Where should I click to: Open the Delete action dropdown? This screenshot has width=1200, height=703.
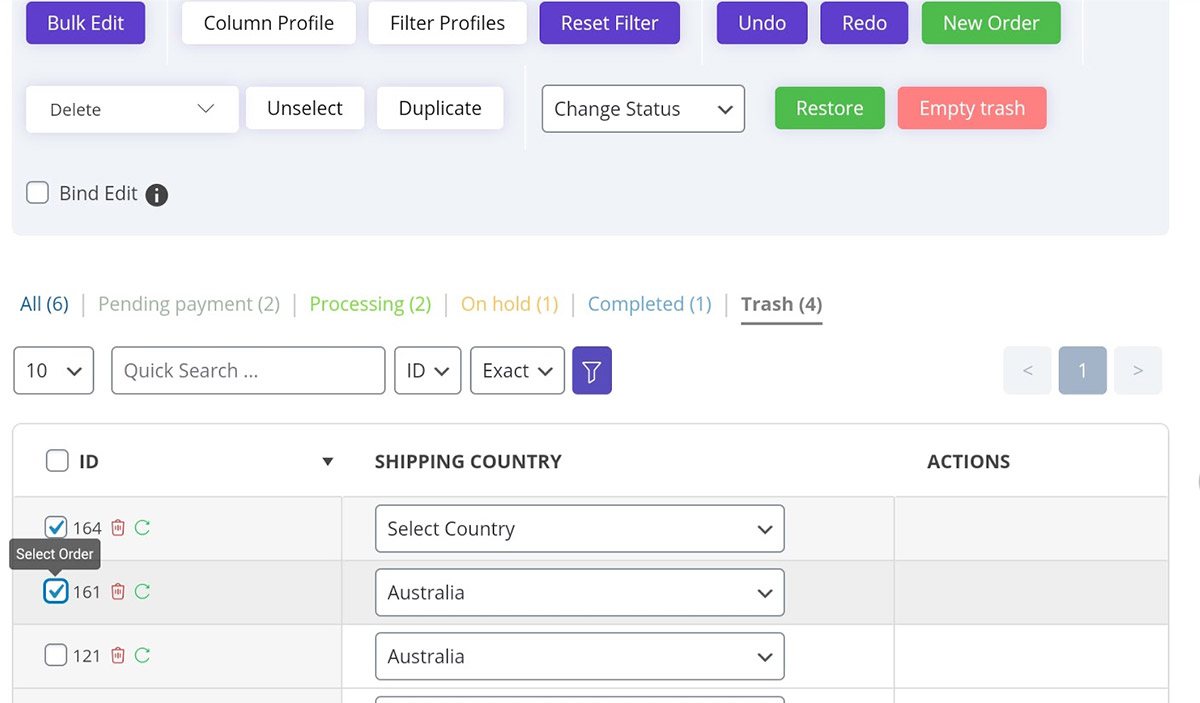pos(132,109)
